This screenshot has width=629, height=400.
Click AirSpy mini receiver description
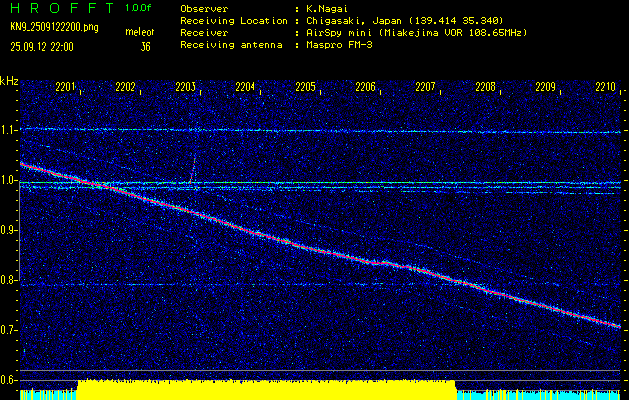[x=416, y=32]
